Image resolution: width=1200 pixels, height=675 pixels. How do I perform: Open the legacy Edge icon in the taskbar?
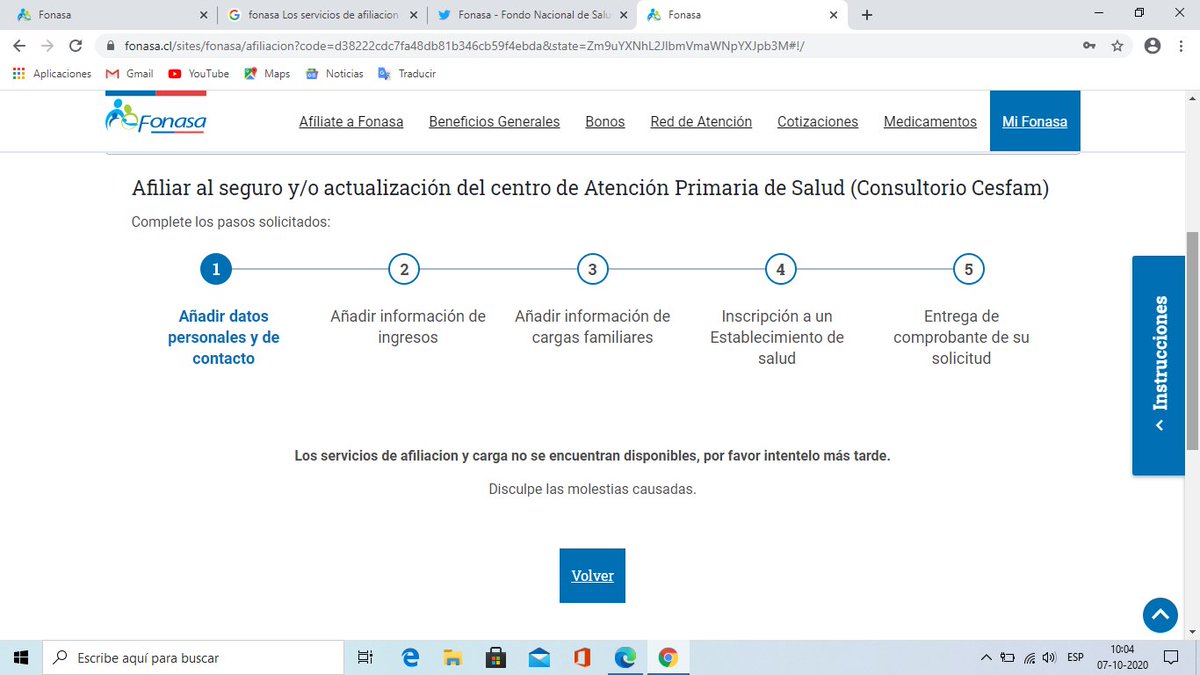coord(410,657)
